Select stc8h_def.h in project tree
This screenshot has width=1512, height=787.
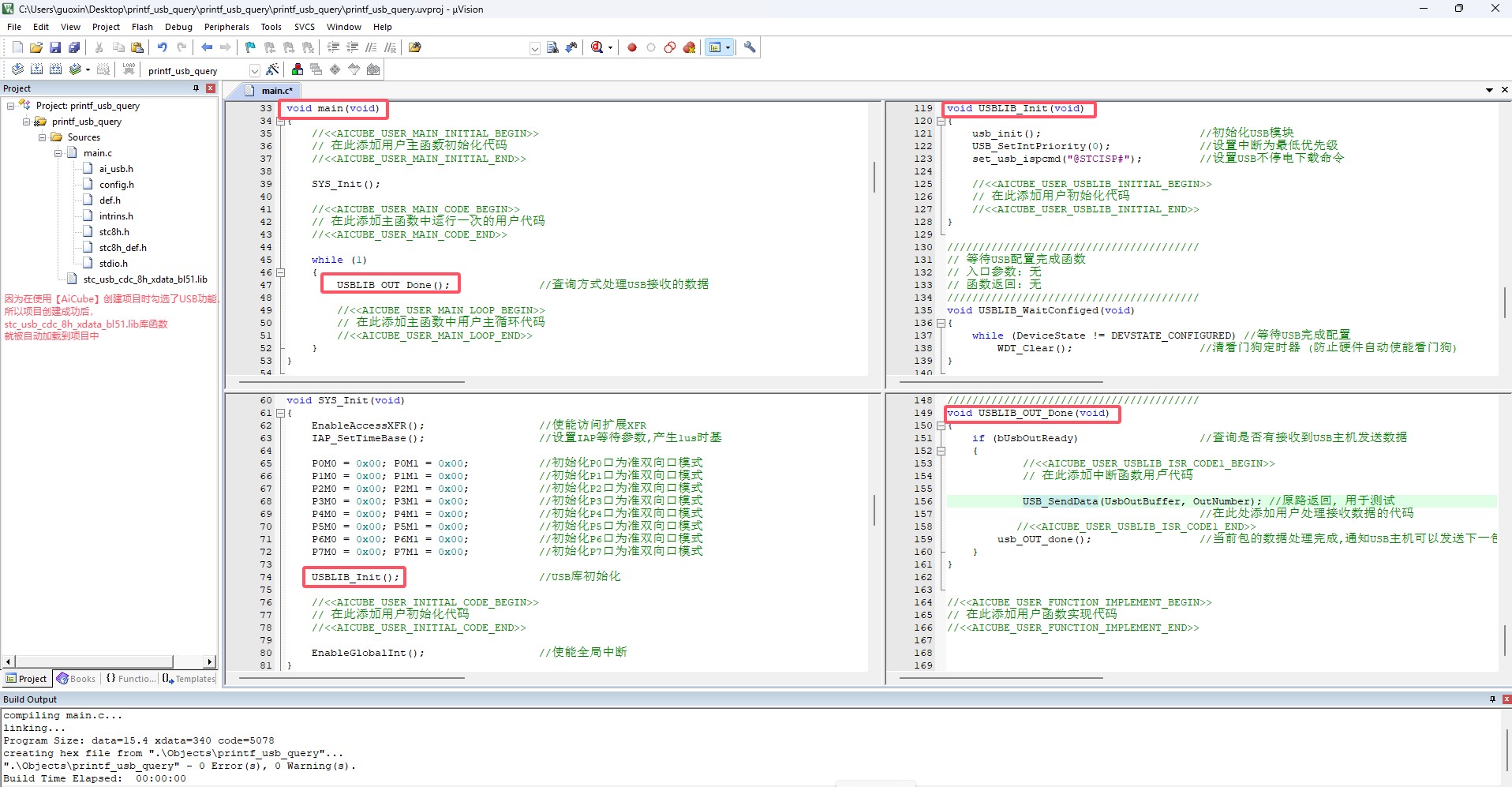pyautogui.click(x=122, y=247)
